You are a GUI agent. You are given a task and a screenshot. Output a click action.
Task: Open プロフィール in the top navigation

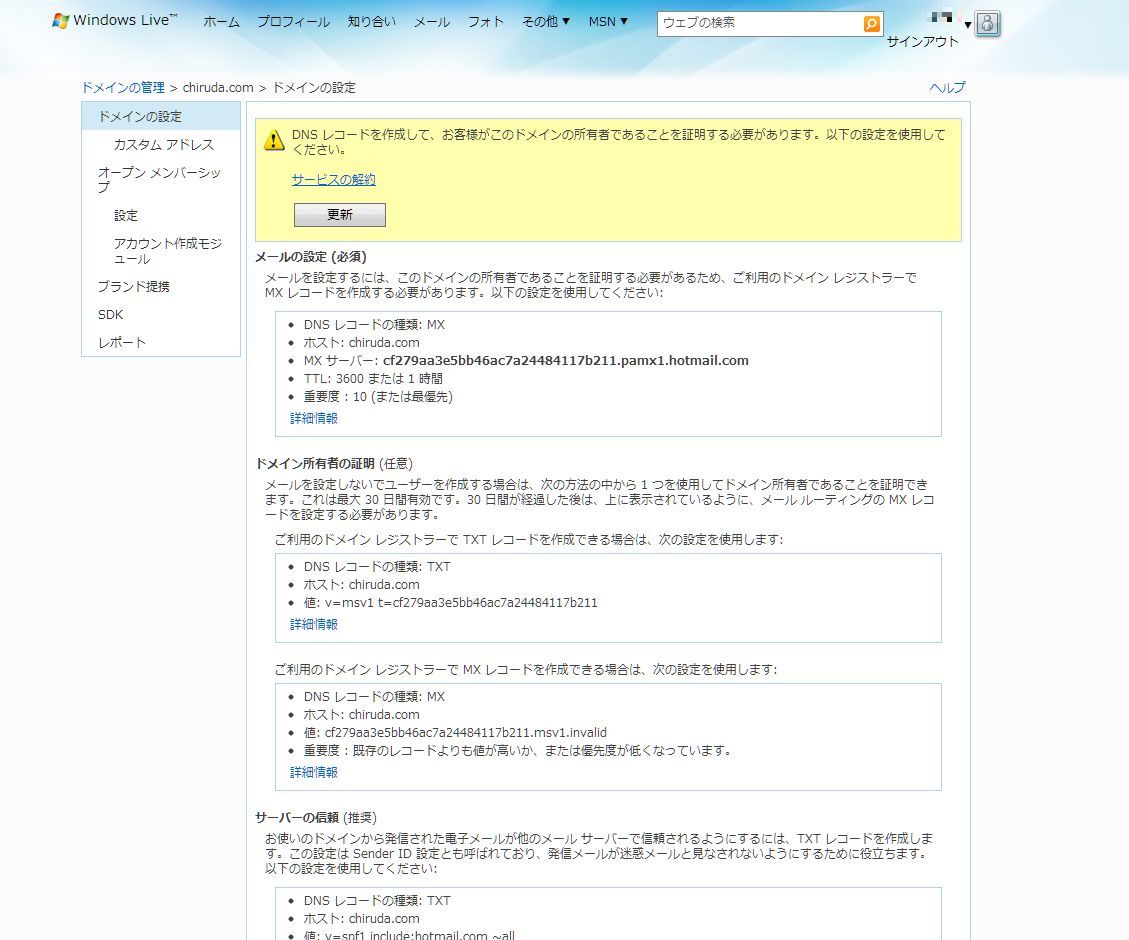click(294, 22)
